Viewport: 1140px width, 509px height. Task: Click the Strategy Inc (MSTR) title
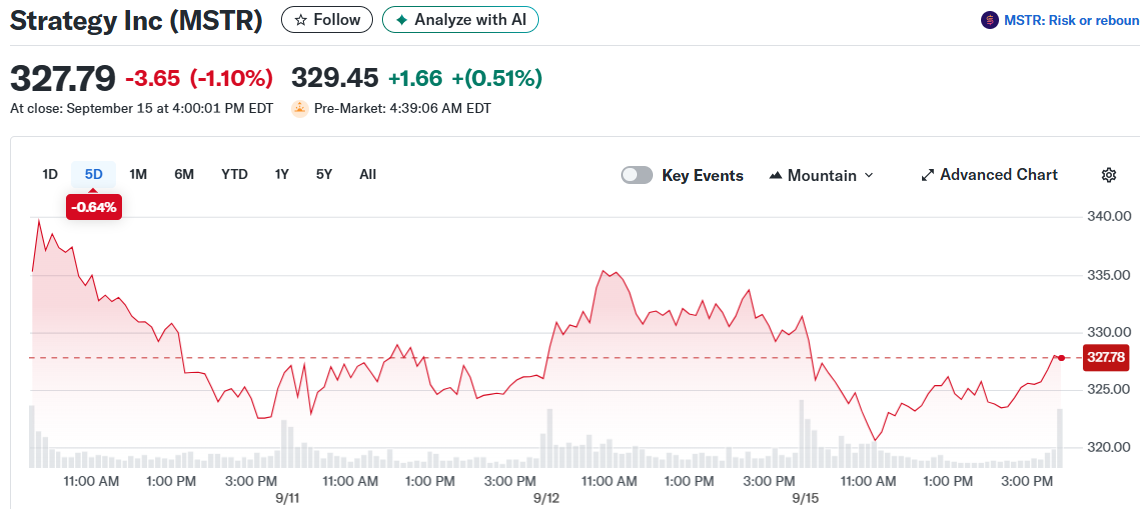tap(136, 20)
